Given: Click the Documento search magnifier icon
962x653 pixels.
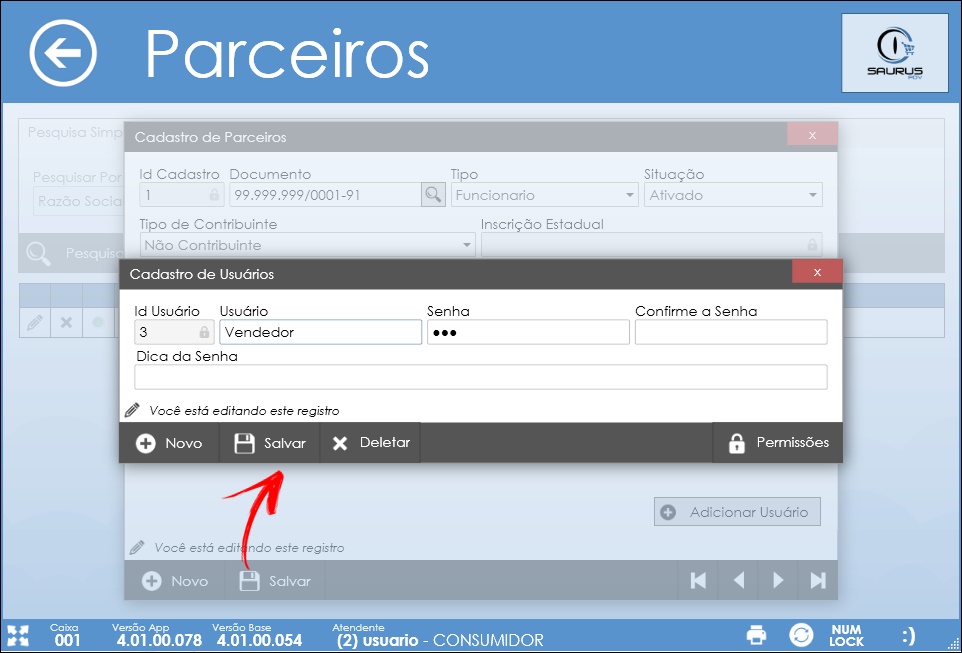Looking at the screenshot, I should 433,195.
